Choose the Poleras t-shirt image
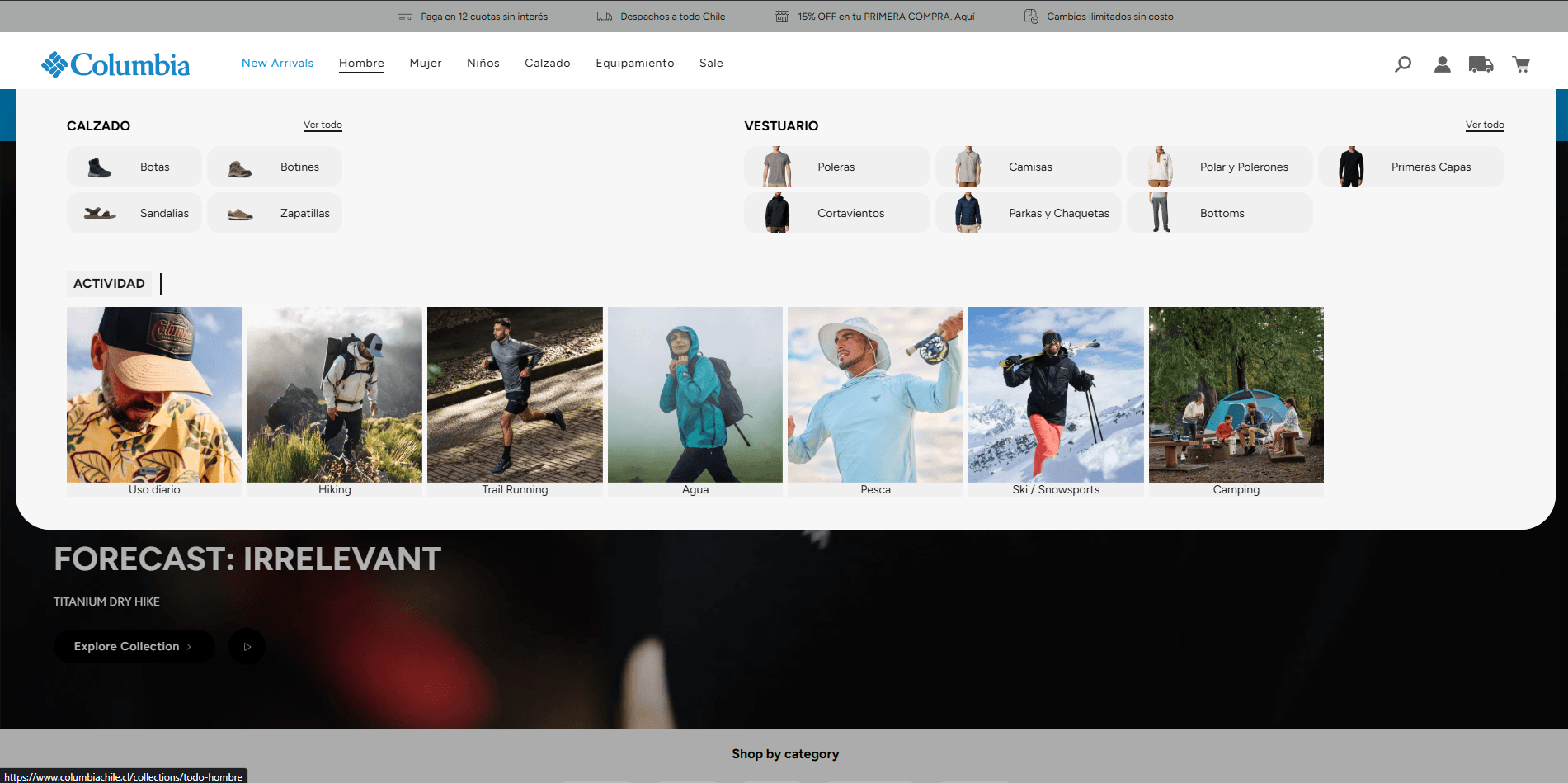 [x=776, y=167]
